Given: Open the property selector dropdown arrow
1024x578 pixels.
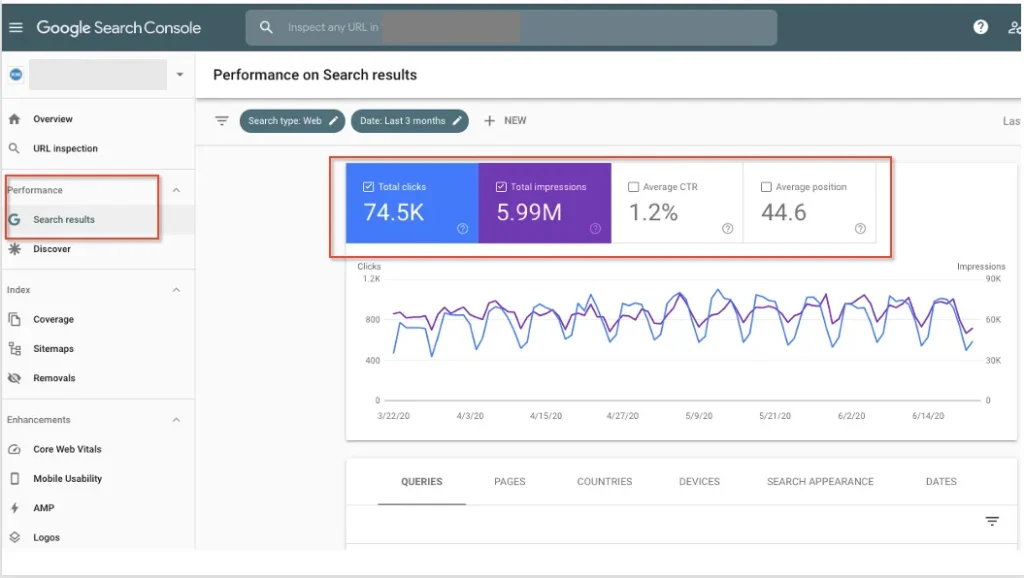Looking at the screenshot, I should click(180, 74).
